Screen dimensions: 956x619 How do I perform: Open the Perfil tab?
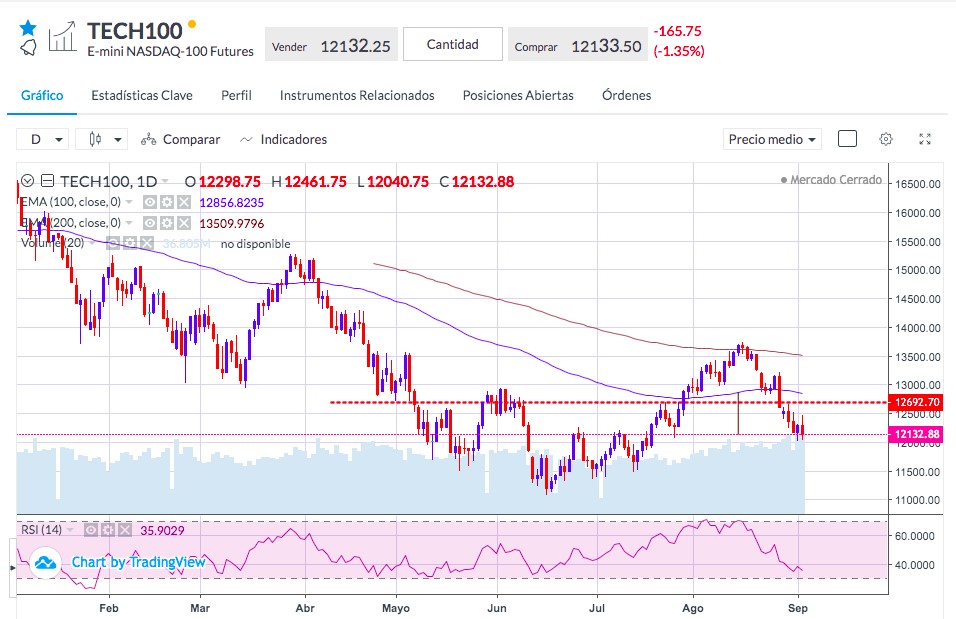click(x=237, y=95)
